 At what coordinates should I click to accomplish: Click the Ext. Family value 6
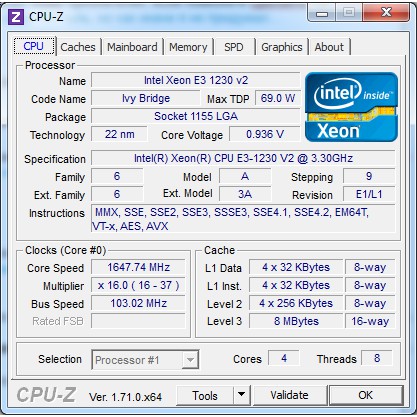(x=117, y=194)
